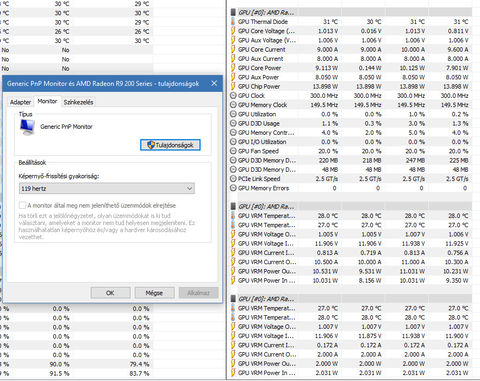Toggle the checkbox for hiding modes the monitor cannot display
This screenshot has width=480, height=381.
tap(22, 205)
